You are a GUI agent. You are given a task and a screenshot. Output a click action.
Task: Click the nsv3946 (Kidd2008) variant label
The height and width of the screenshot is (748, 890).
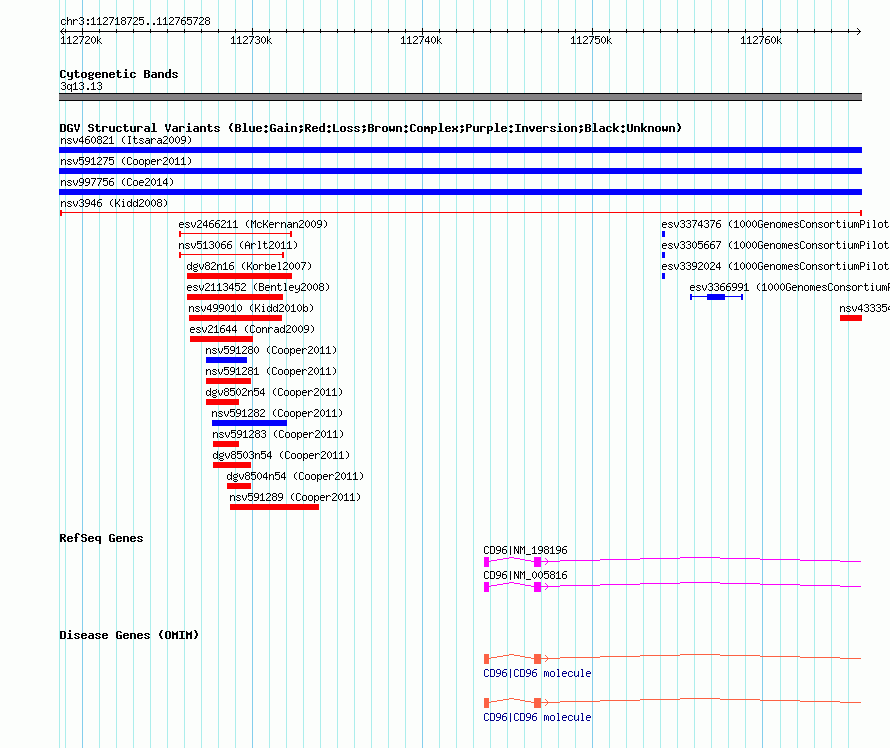114,203
